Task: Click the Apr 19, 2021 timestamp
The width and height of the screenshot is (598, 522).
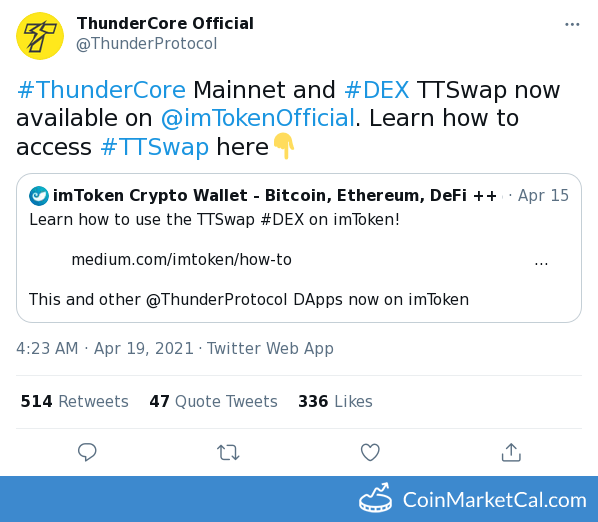Action: [144, 349]
